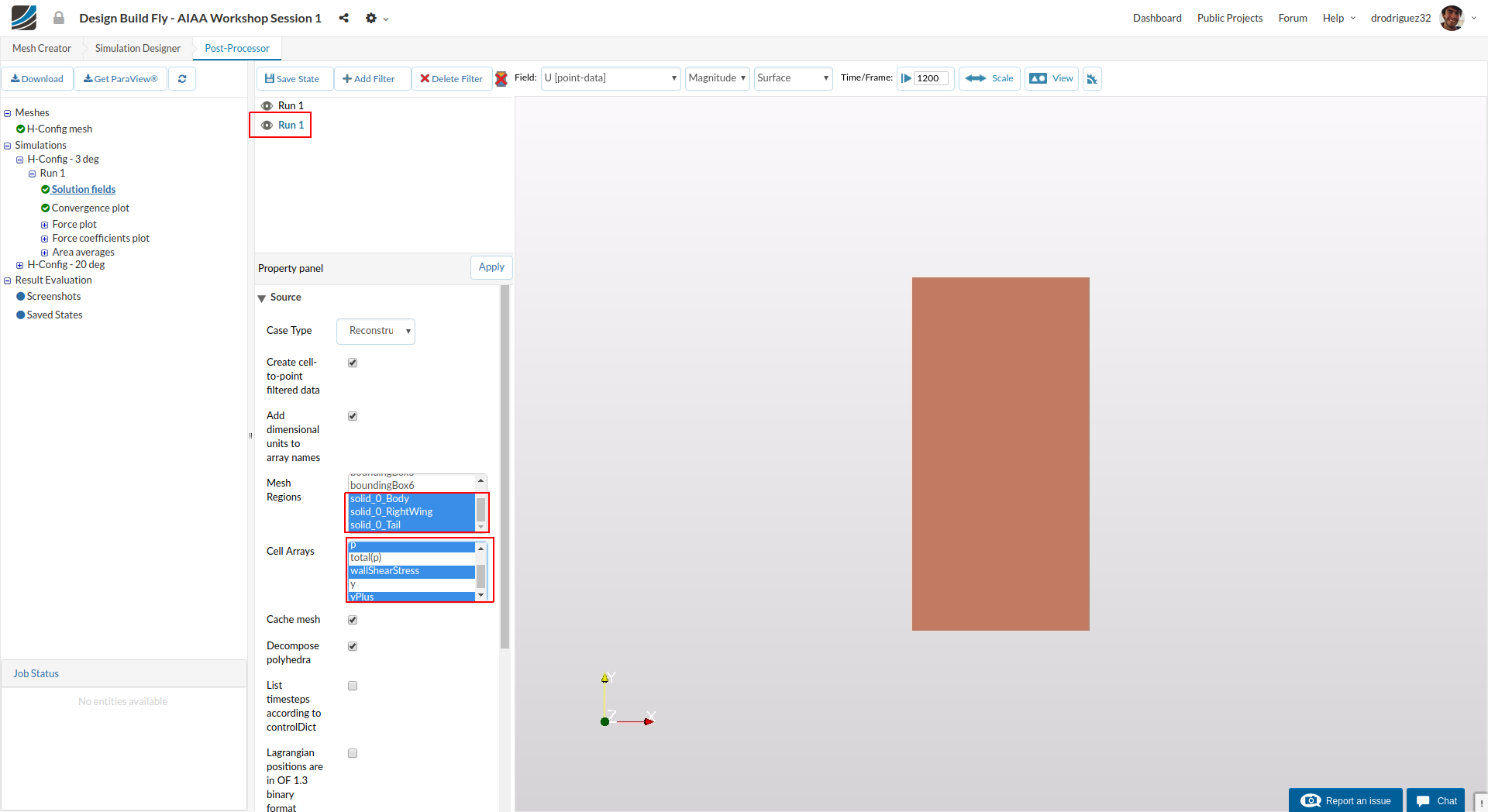Open Public Projects page
This screenshot has width=1488, height=812.
pyautogui.click(x=1230, y=18)
